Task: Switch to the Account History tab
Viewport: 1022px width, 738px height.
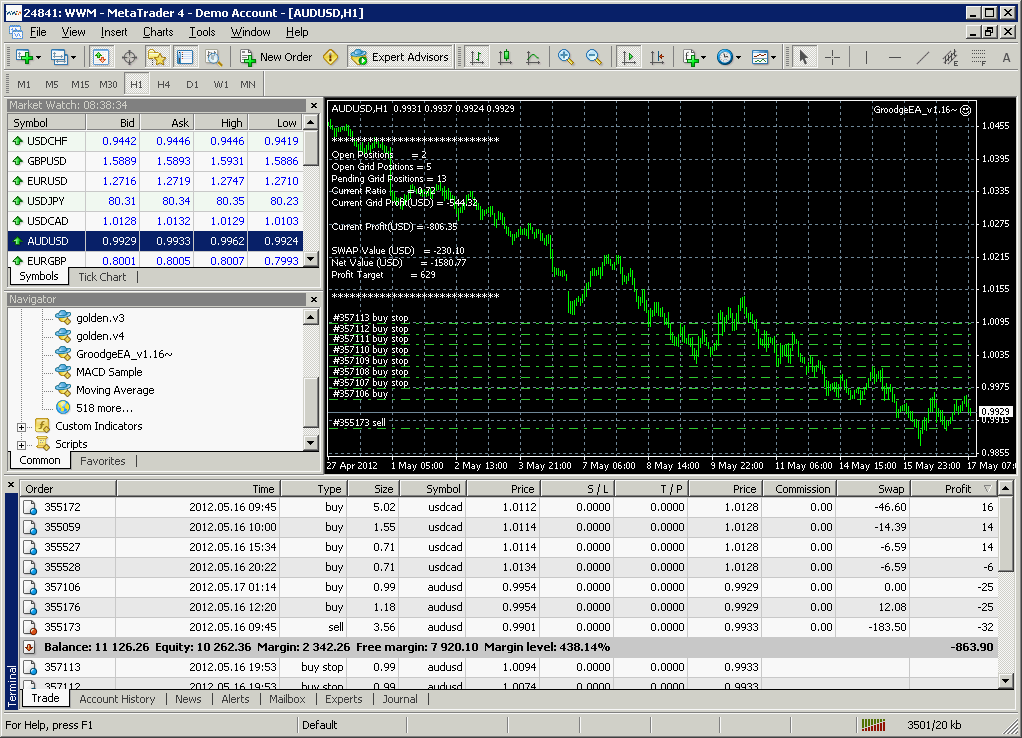Action: click(117, 699)
